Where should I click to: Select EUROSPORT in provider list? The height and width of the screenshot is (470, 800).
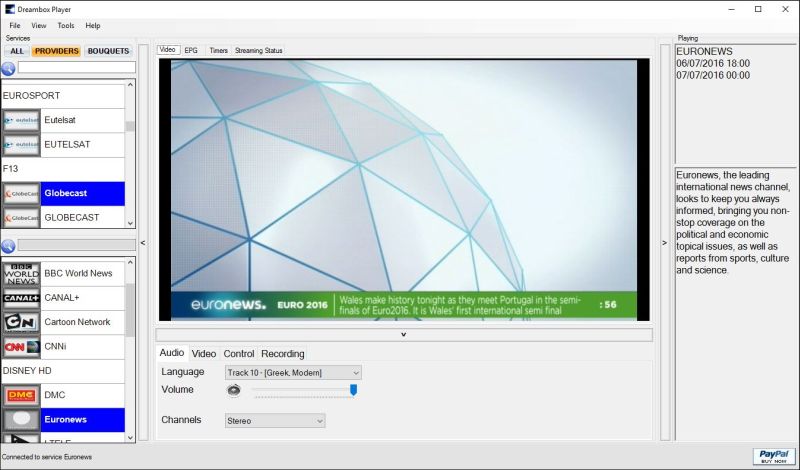tap(63, 96)
